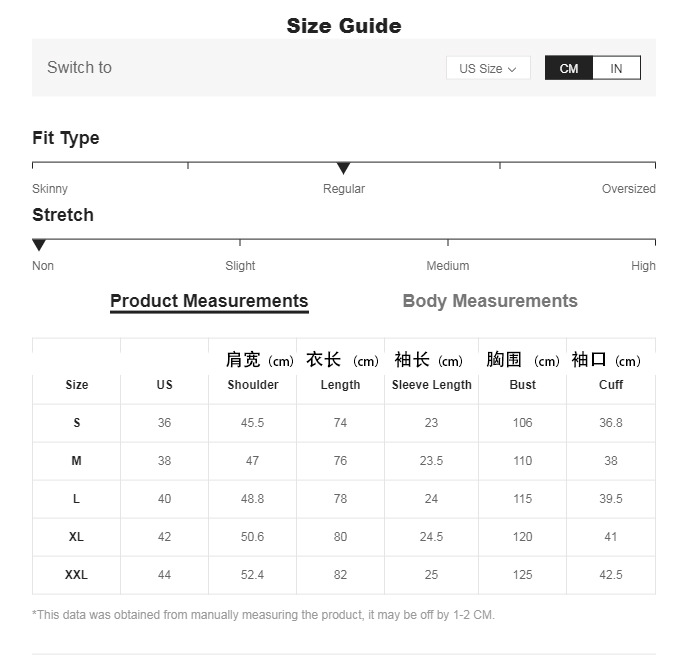Click the Fit Type triangle marker

point(343,168)
